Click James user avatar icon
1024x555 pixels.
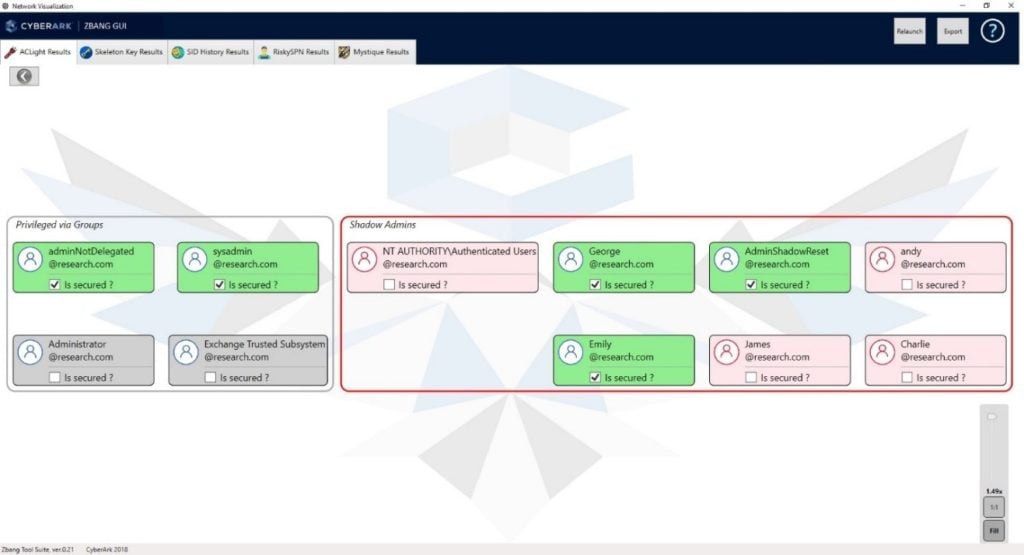click(726, 352)
